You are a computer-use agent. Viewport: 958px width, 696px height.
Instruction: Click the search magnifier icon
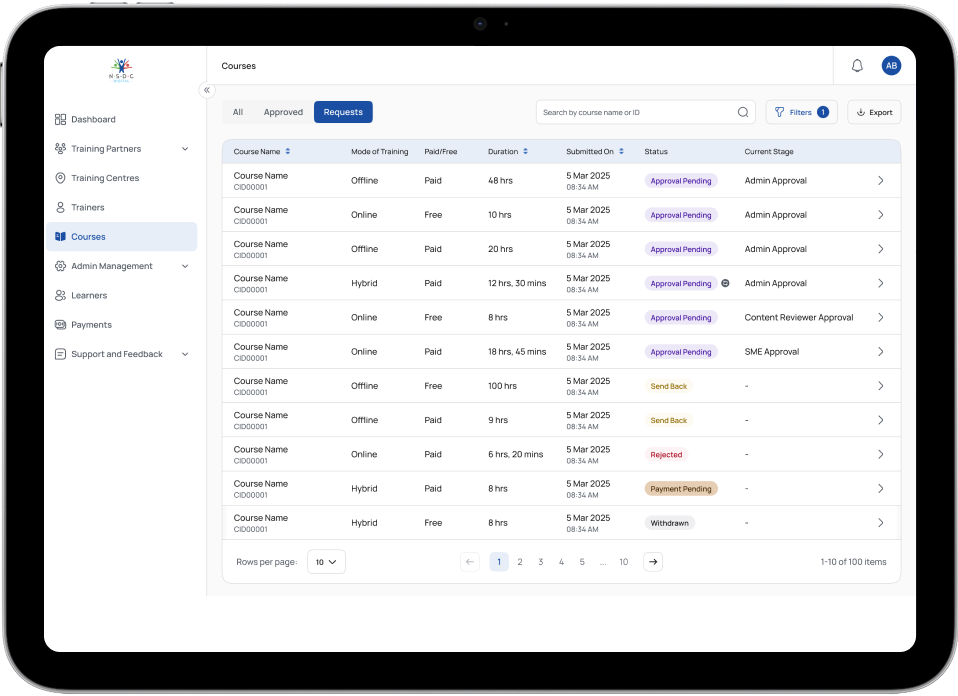coord(743,112)
